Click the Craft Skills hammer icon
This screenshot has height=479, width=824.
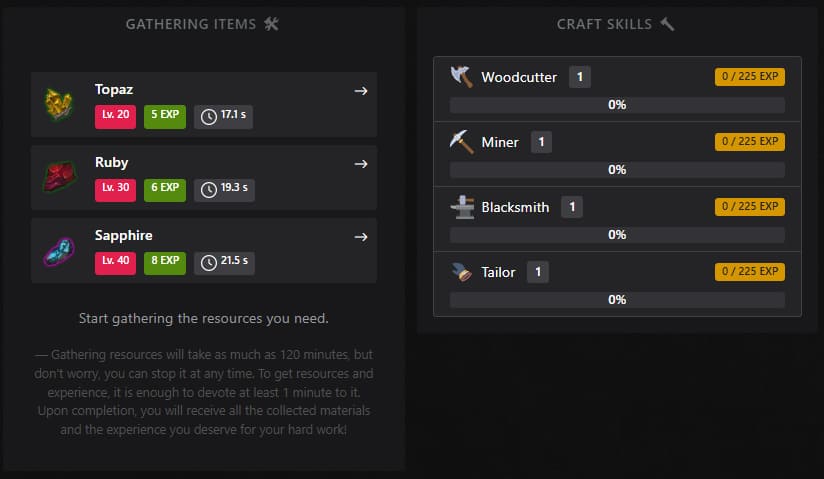tap(667, 24)
